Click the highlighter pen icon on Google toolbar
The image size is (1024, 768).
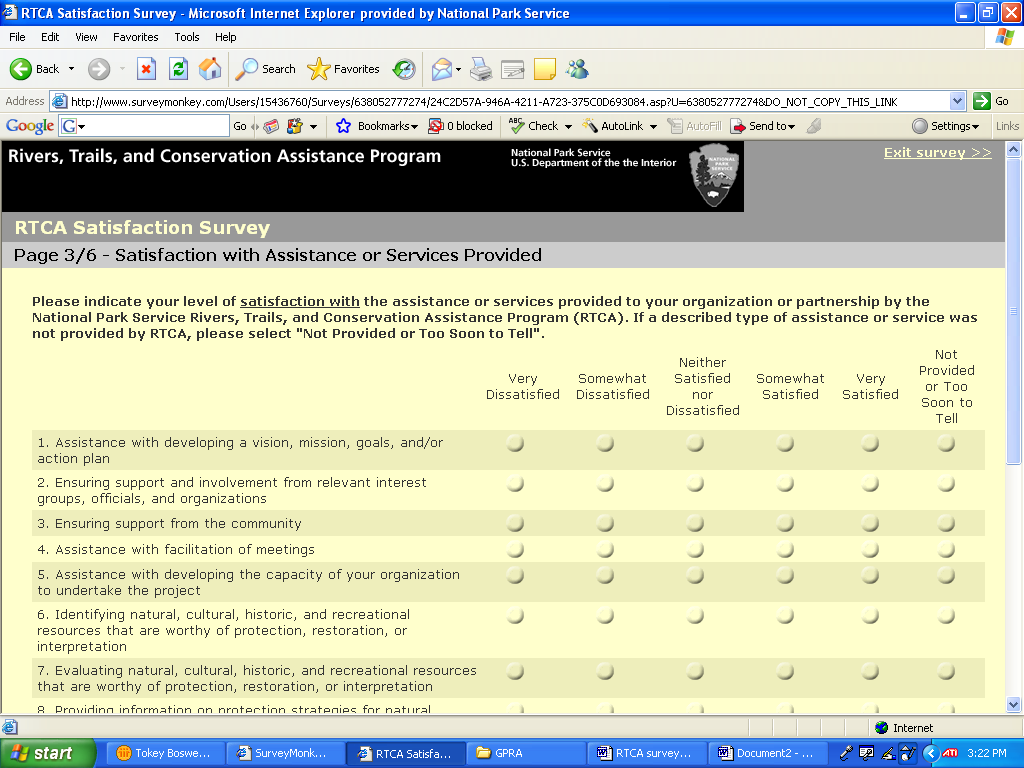[814, 126]
